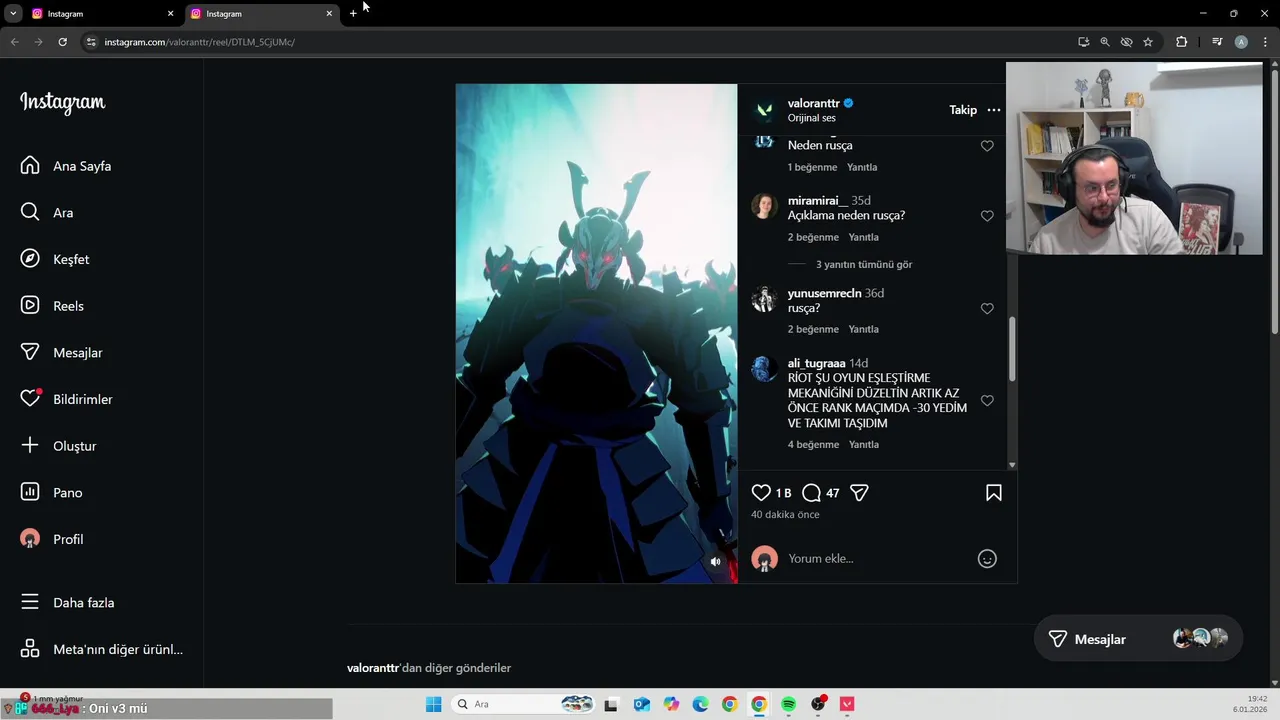Open zoom magnifier icon in address bar
The width and height of the screenshot is (1280, 720).
coord(1105,42)
